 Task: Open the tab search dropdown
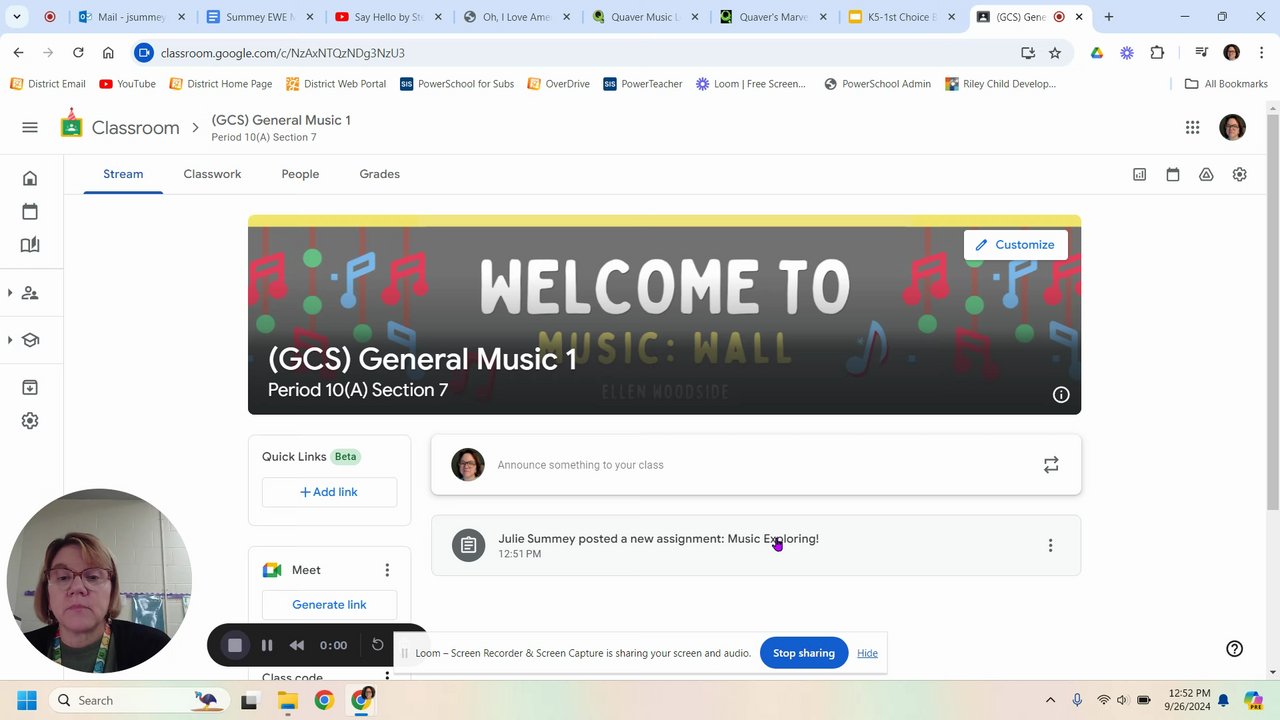17,17
